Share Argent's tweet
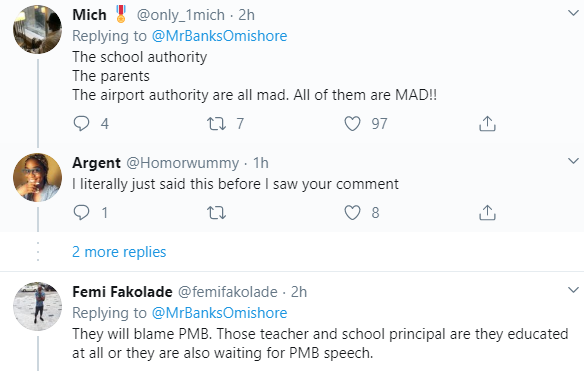This screenshot has width=584, height=371. tap(487, 212)
